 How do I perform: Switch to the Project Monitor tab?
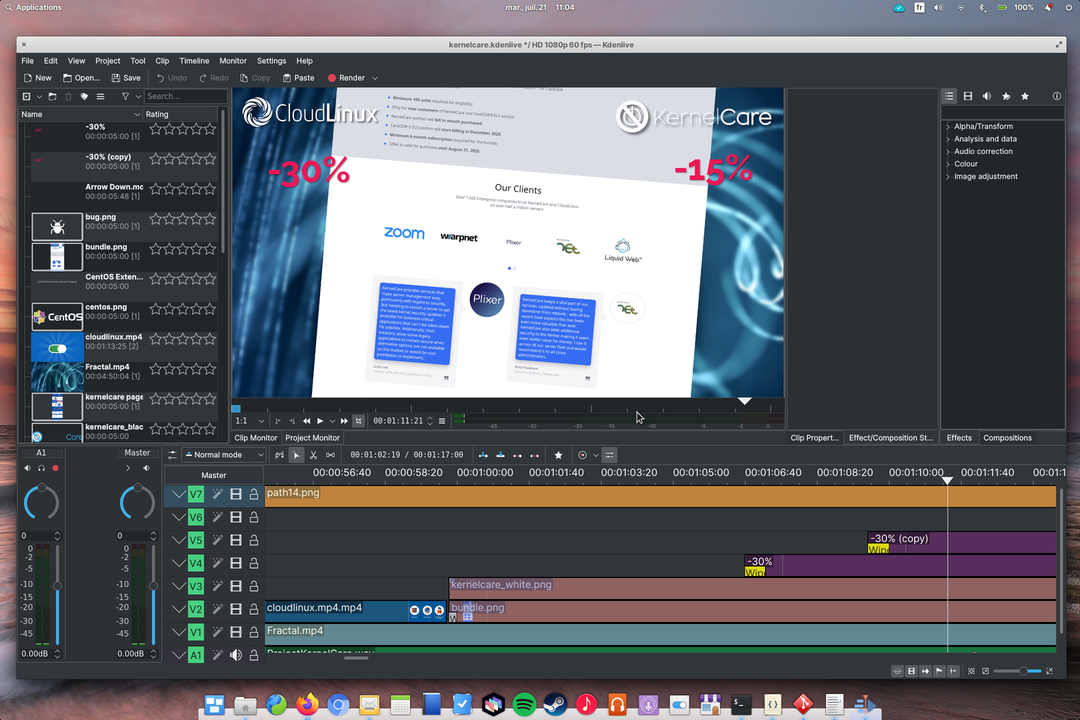pos(312,438)
